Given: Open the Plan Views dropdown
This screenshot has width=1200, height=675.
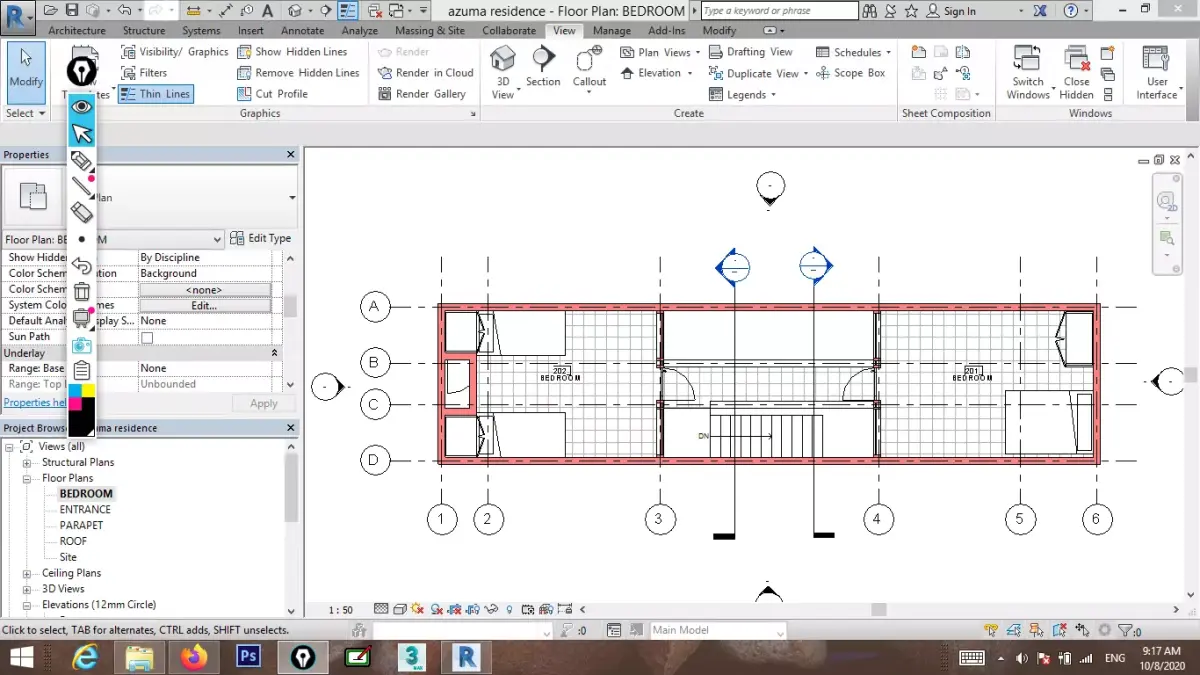Looking at the screenshot, I should coord(658,52).
